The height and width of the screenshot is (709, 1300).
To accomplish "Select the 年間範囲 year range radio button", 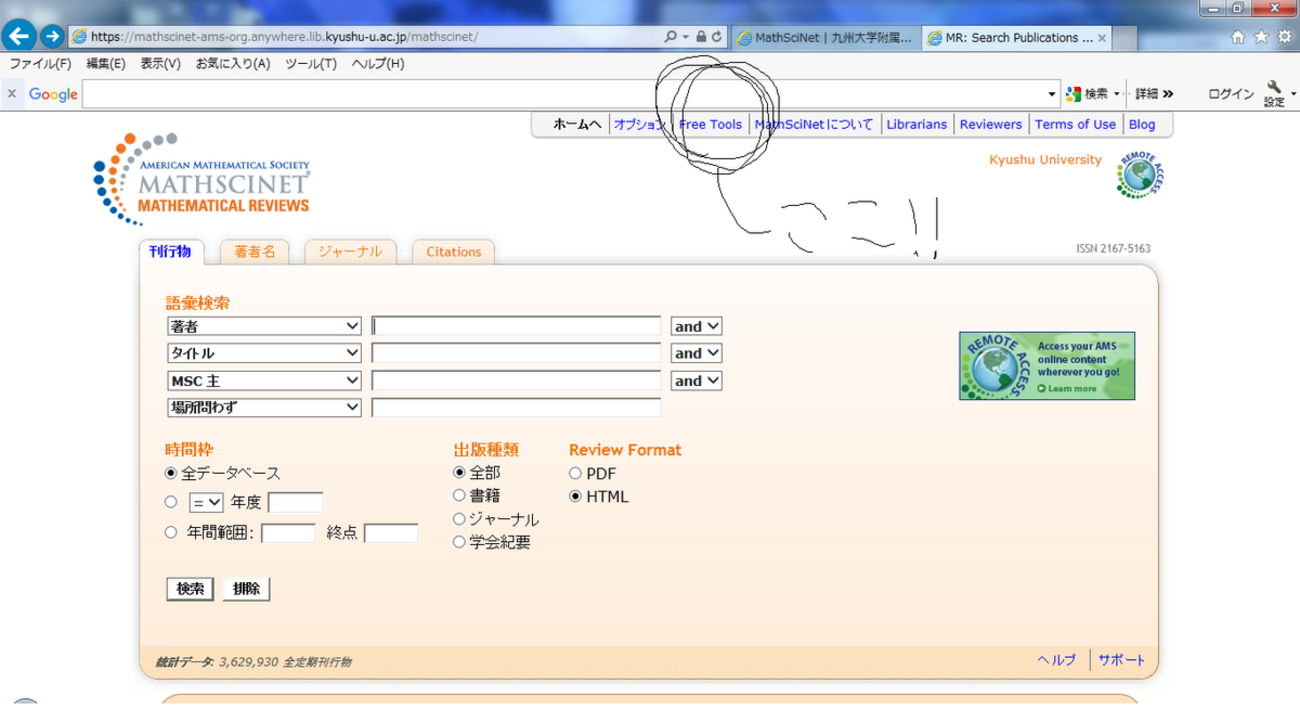I will [171, 532].
